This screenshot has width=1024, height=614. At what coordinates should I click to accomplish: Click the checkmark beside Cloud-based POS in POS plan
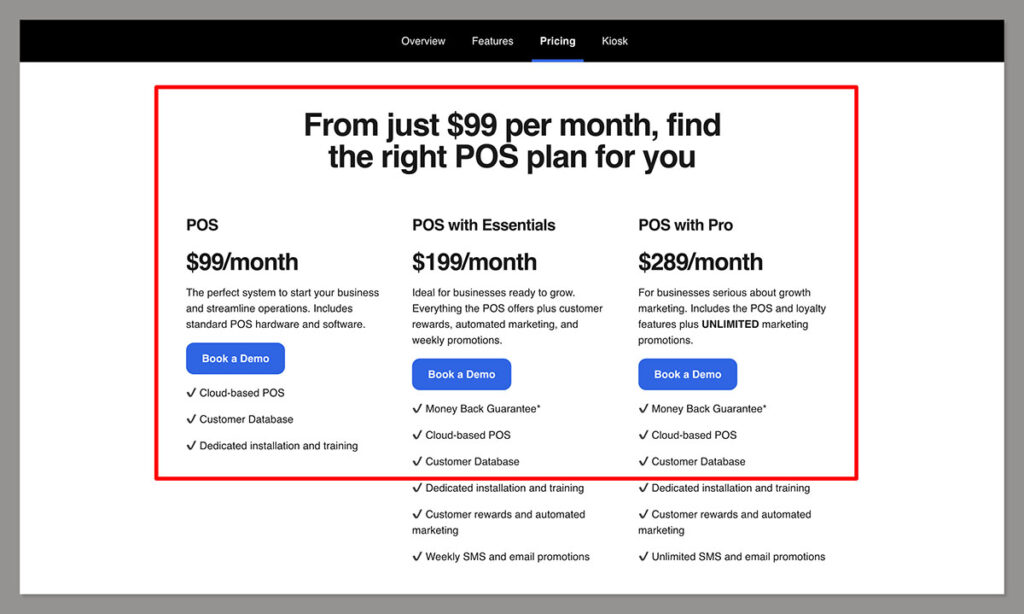[x=191, y=393]
